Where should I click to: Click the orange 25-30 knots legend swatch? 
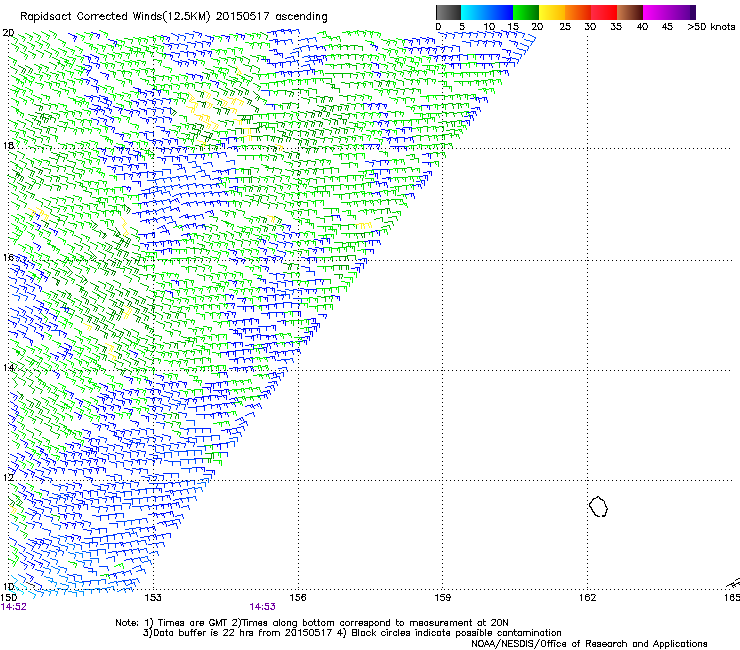578,12
